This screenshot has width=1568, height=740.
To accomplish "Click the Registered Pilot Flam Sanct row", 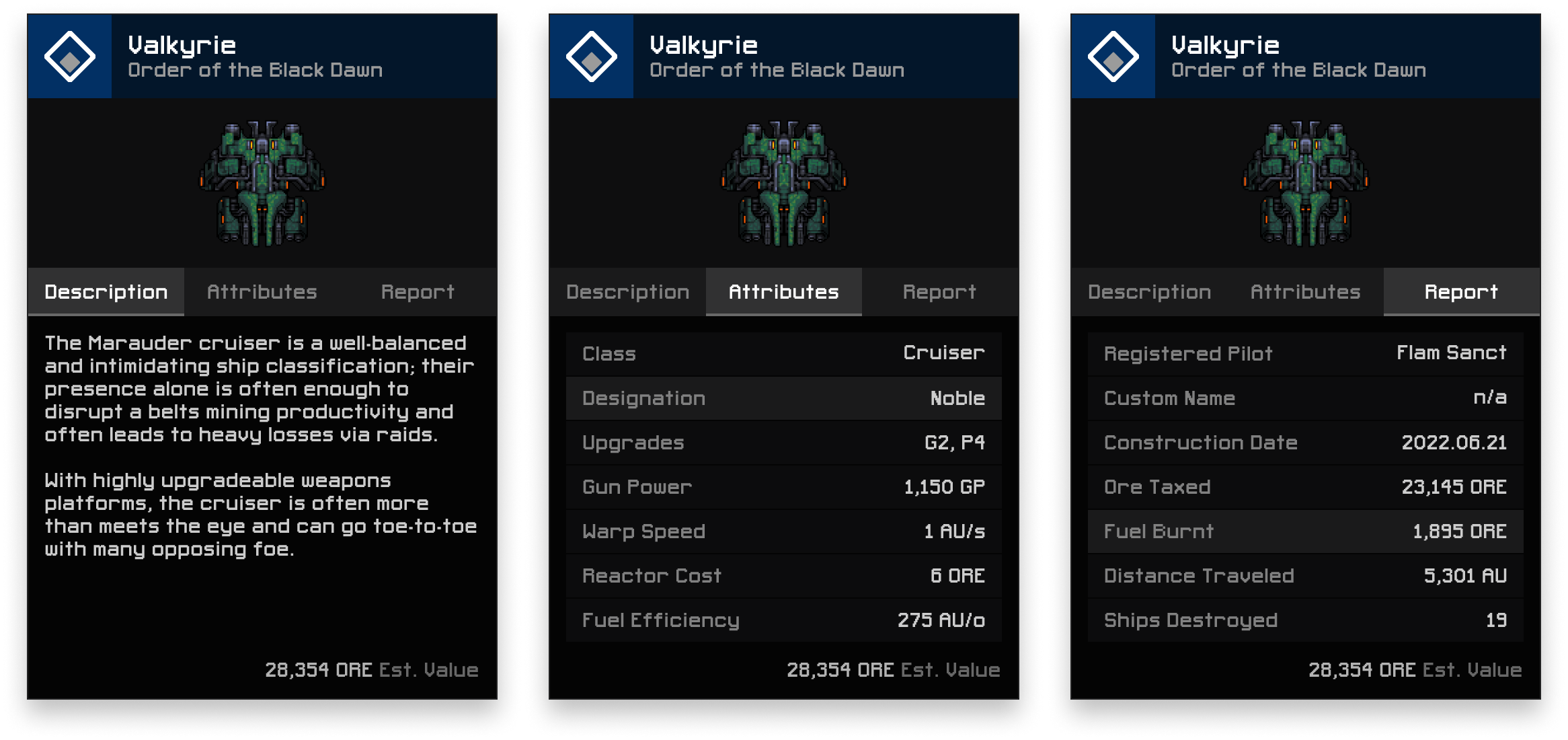I will click(1305, 354).
